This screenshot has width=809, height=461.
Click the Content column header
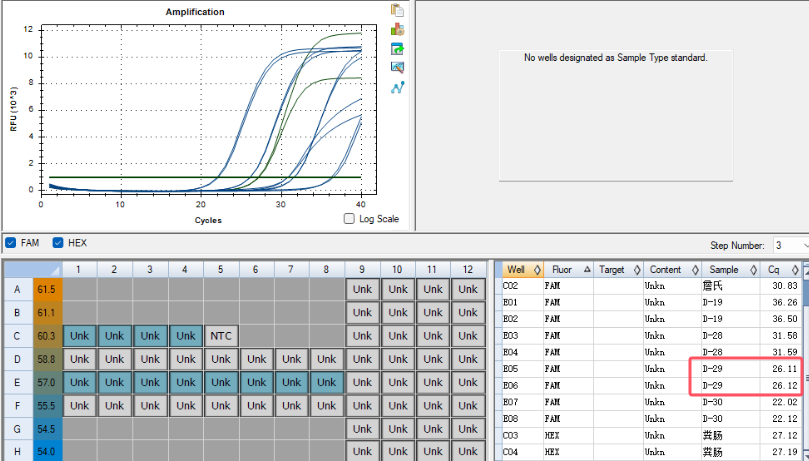point(672,270)
